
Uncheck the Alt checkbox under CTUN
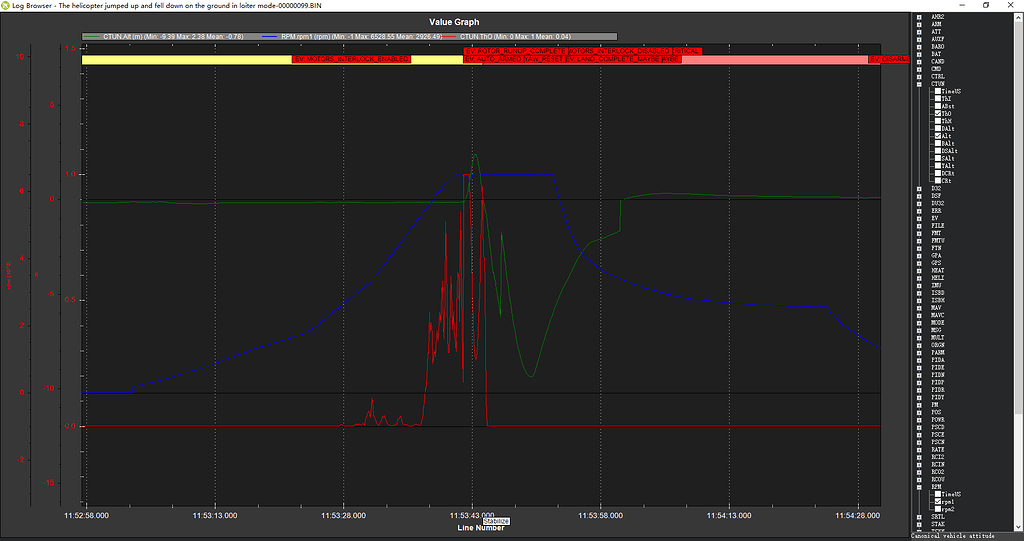point(937,136)
